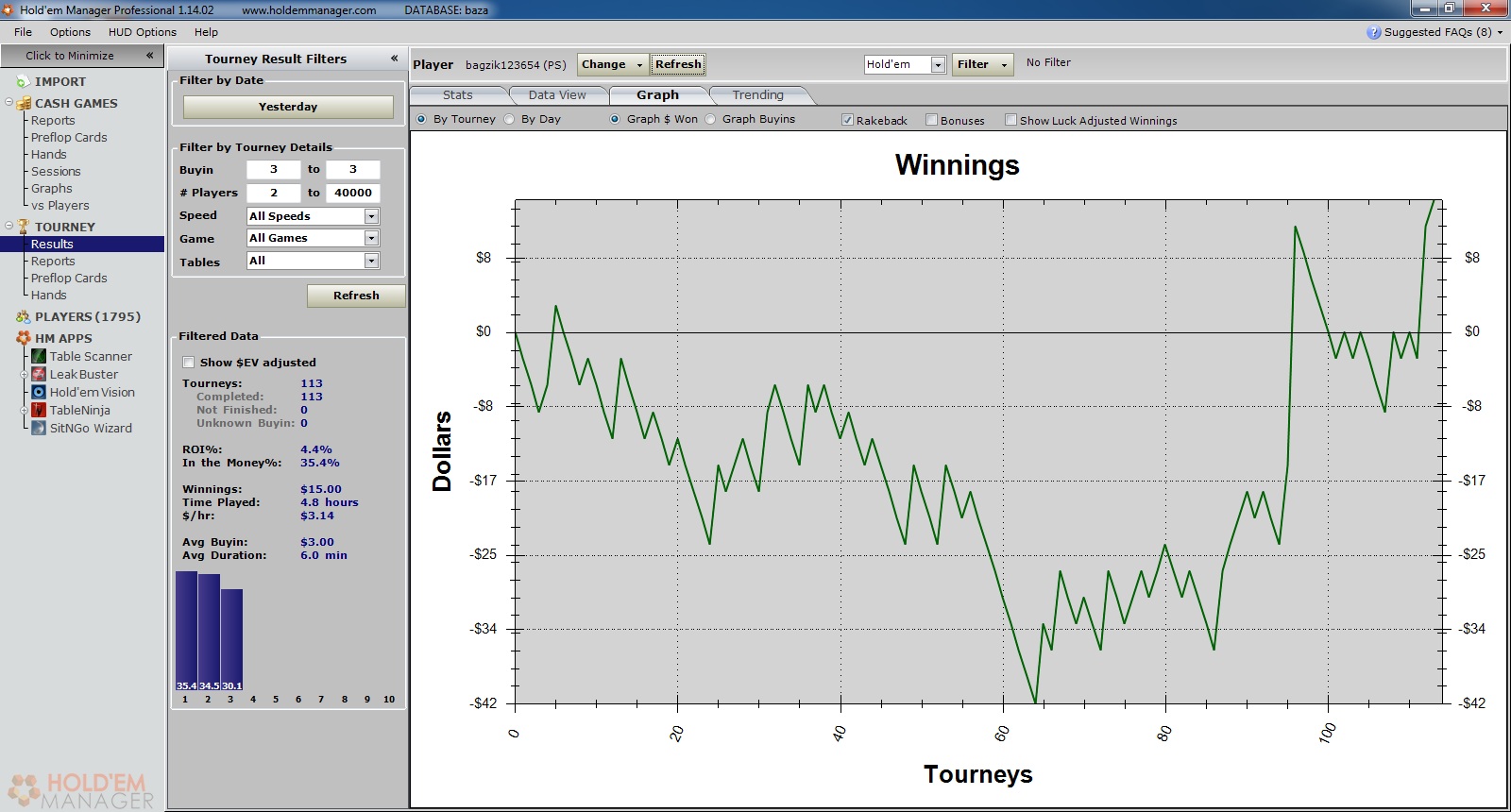Uncheck the Rakeback checkbox
Viewport: 1511px width, 812px height.
pos(847,120)
